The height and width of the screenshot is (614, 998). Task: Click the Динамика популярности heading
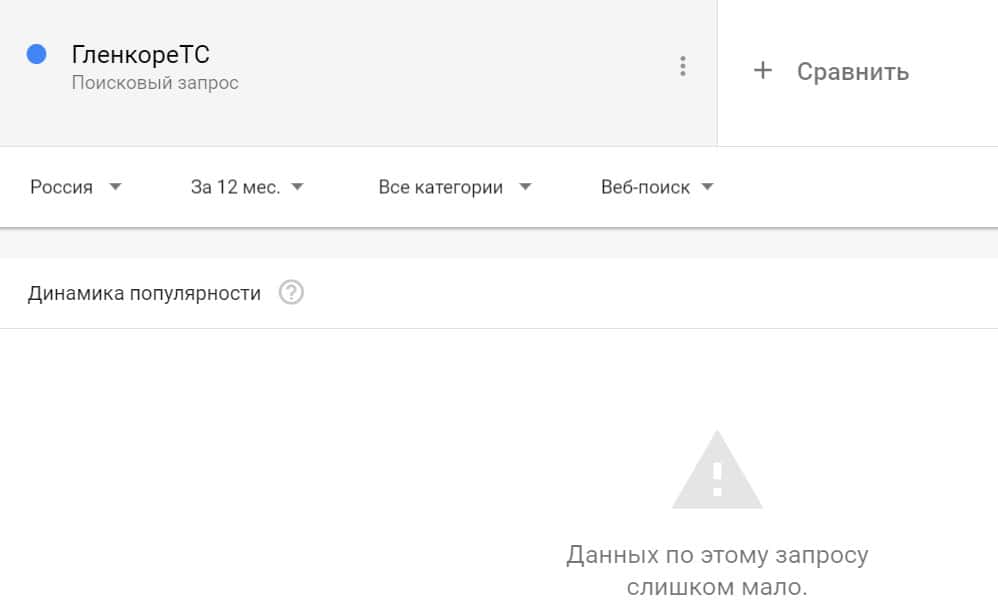click(145, 293)
